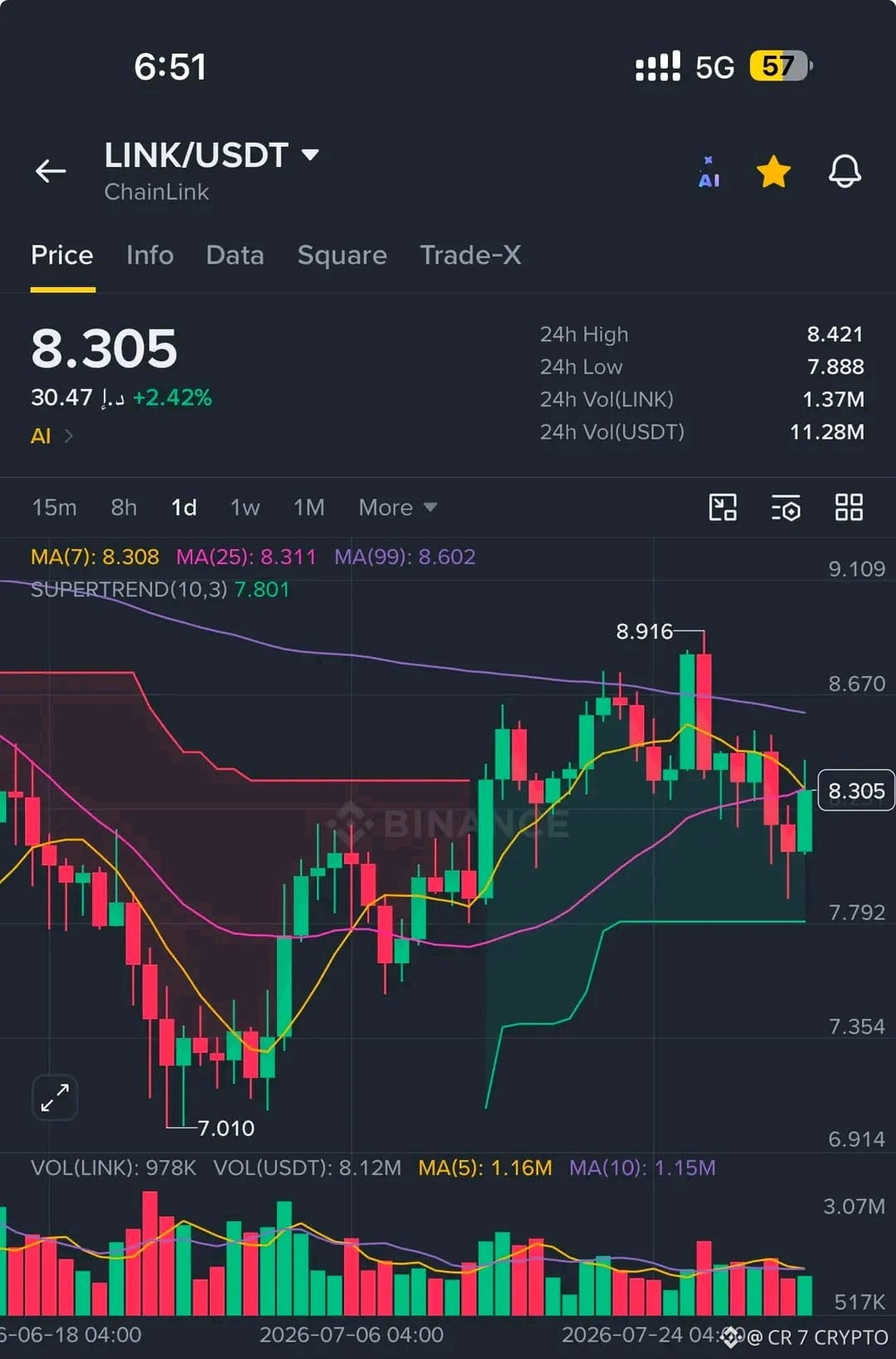The height and width of the screenshot is (1359, 896).
Task: Tap the large 8.305 last price
Action: pos(105,348)
